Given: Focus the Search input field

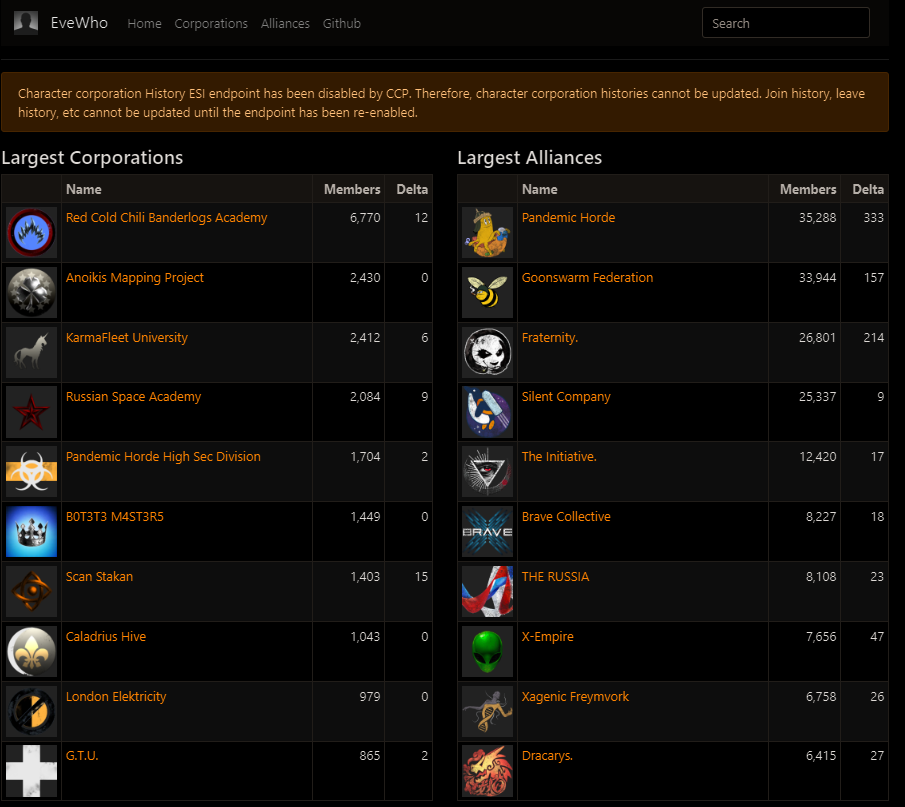Looking at the screenshot, I should (x=786, y=23).
